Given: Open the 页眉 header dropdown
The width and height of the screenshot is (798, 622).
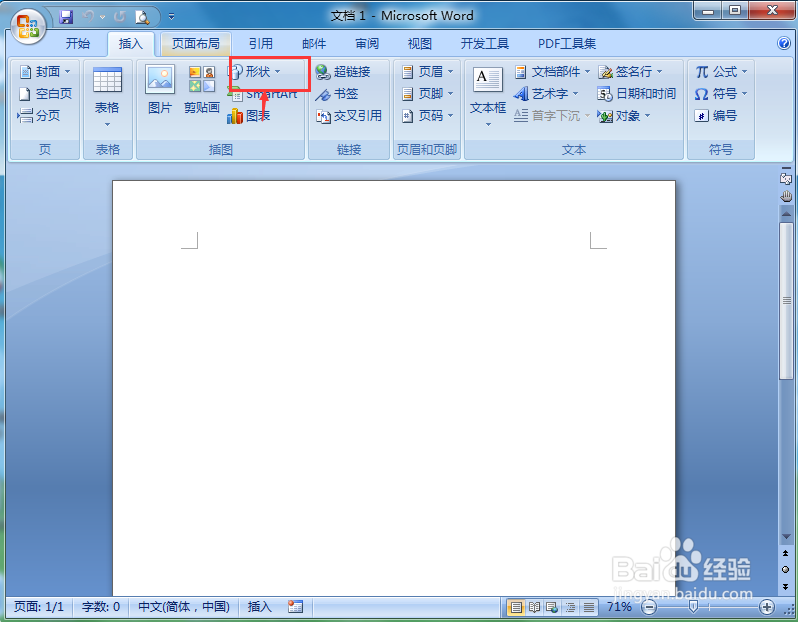Looking at the screenshot, I should pyautogui.click(x=427, y=72).
